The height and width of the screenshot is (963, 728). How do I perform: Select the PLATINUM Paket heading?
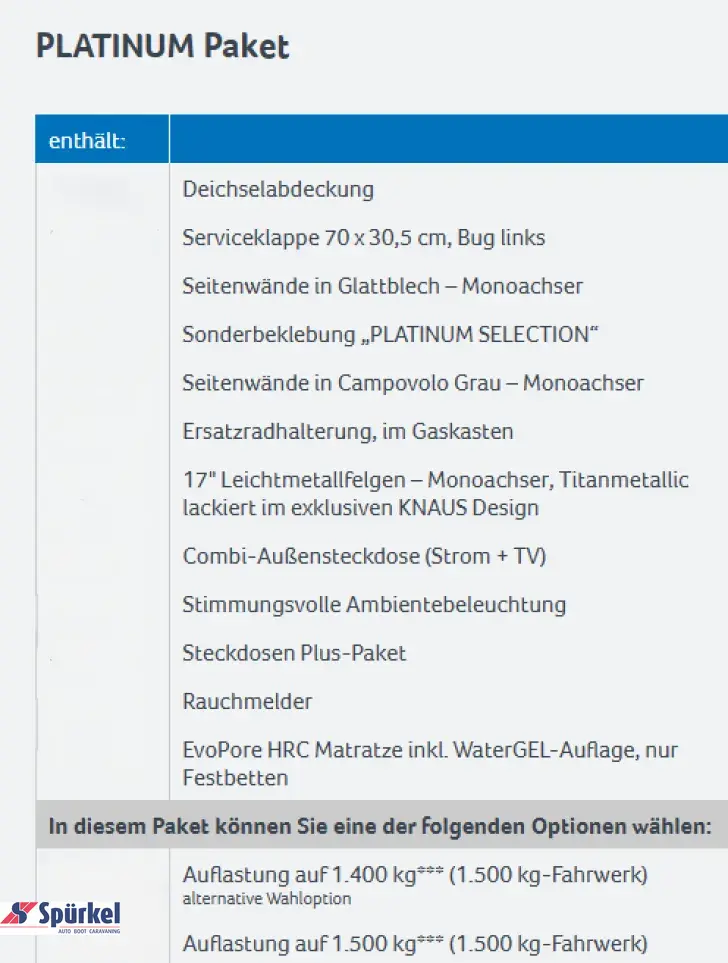pyautogui.click(x=163, y=47)
